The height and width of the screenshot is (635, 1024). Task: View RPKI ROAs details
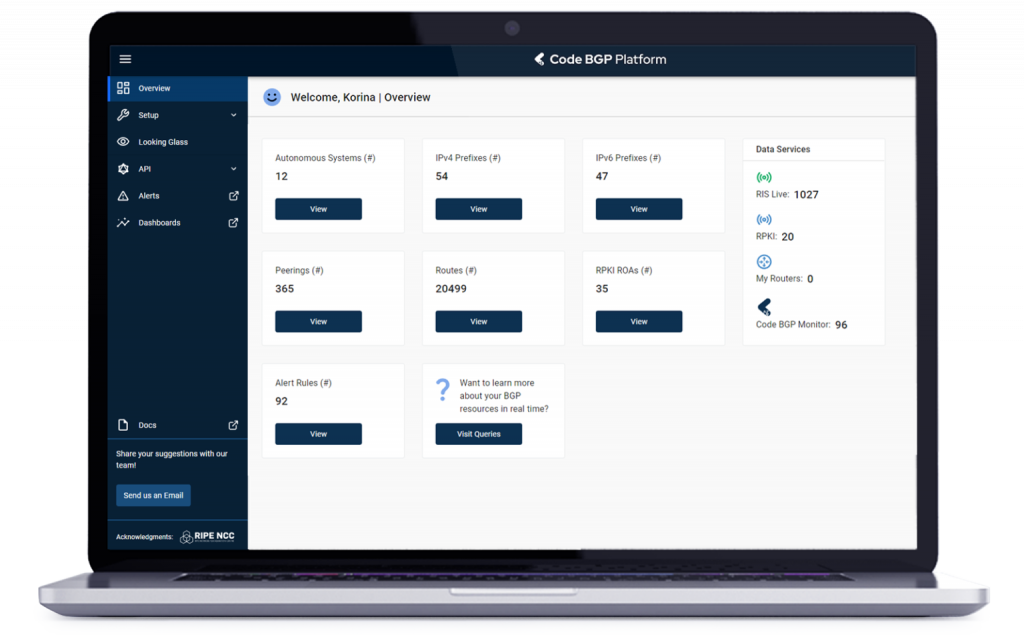(x=639, y=321)
